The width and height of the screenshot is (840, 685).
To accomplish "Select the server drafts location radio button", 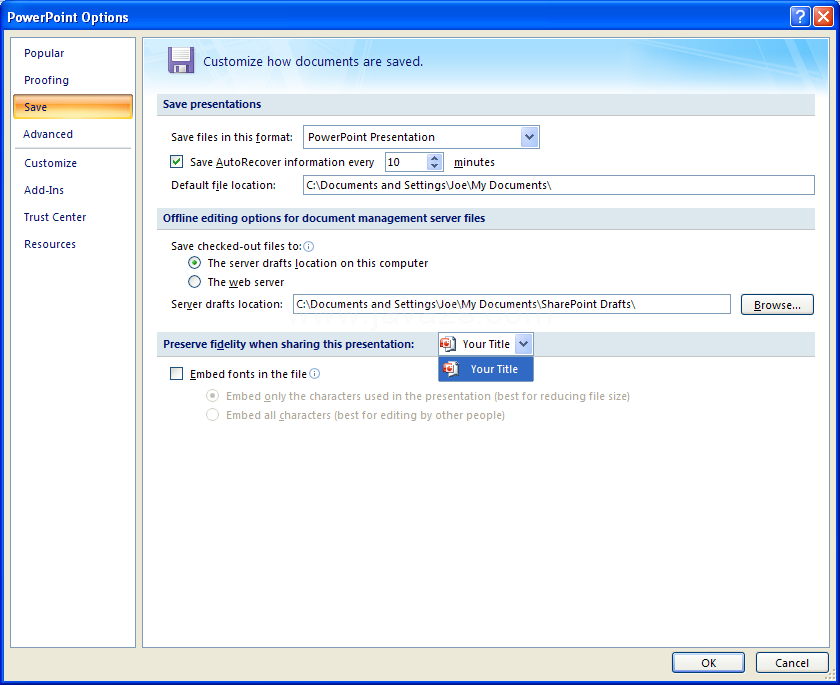I will pyautogui.click(x=194, y=263).
